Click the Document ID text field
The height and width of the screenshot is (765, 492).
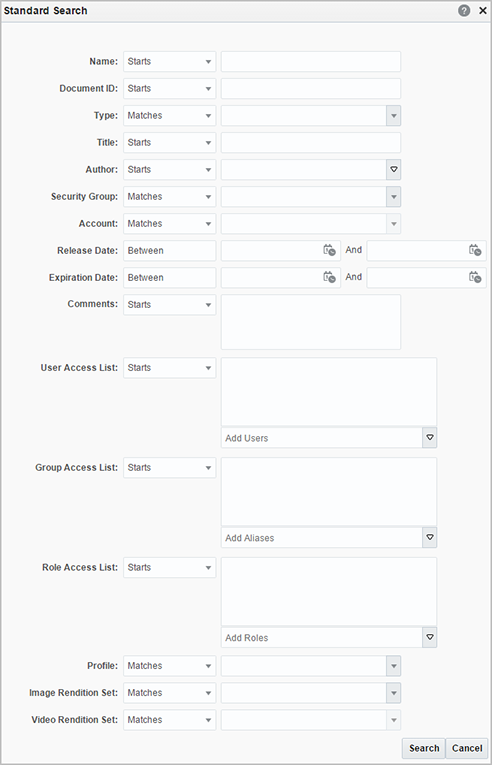click(x=311, y=88)
